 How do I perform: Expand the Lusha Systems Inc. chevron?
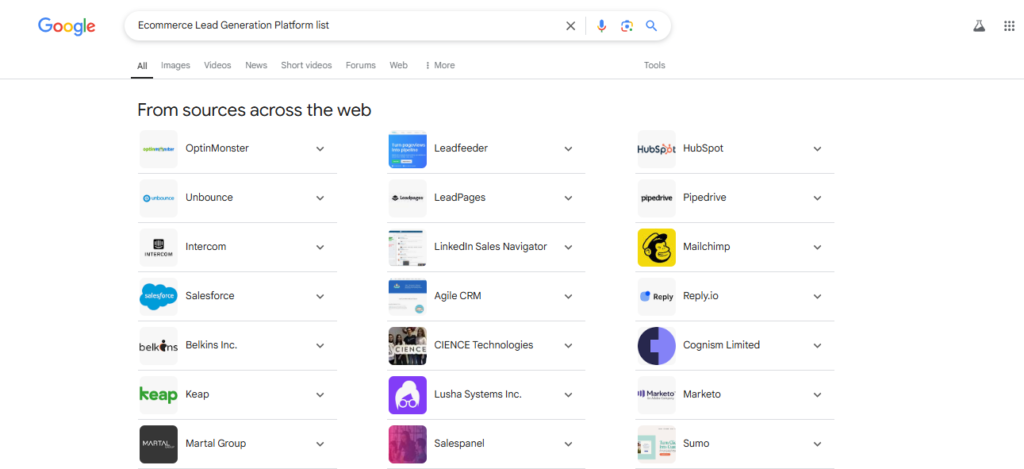click(x=568, y=395)
